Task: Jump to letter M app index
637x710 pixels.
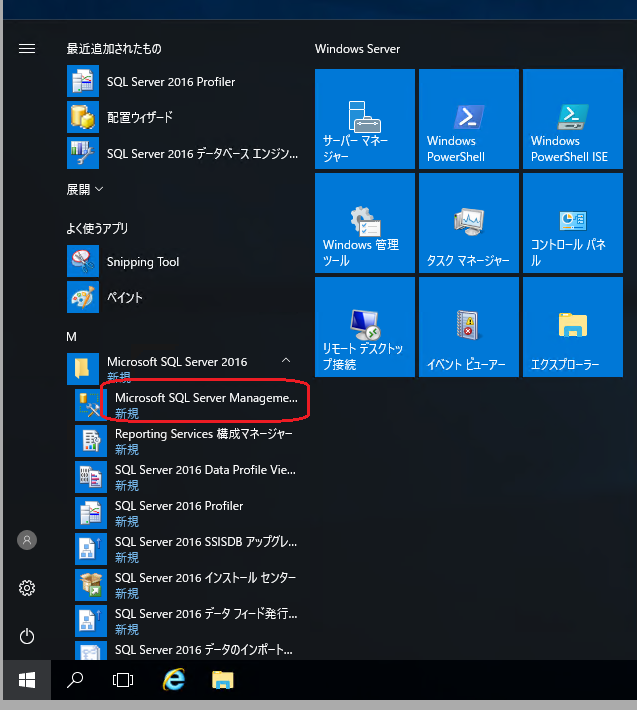Action: pyautogui.click(x=72, y=336)
